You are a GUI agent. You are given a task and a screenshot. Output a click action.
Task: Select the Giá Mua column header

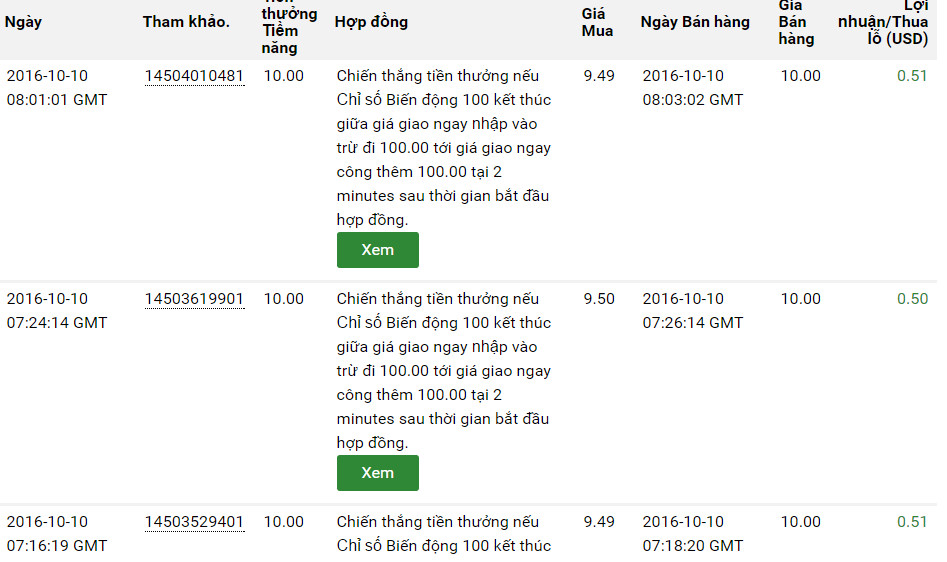click(x=597, y=22)
